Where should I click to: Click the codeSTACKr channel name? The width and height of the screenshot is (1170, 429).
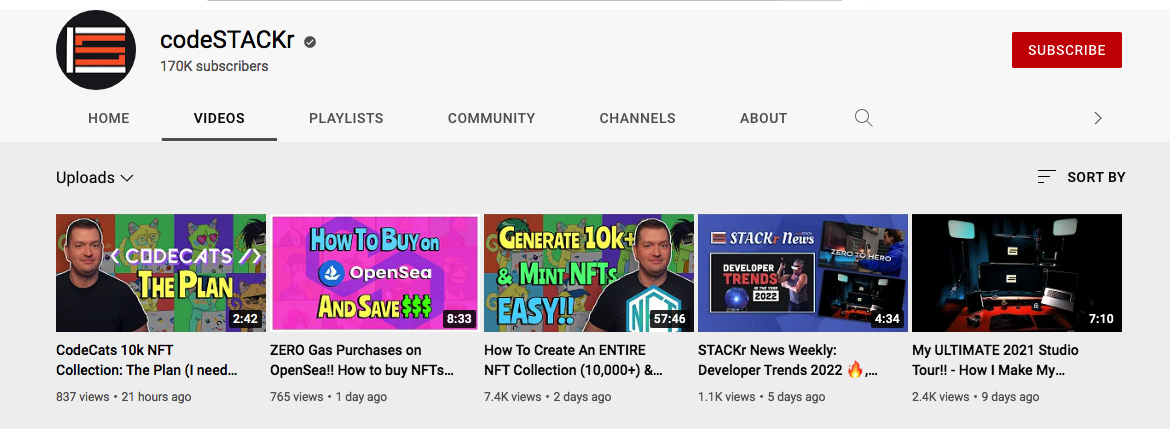pos(228,40)
